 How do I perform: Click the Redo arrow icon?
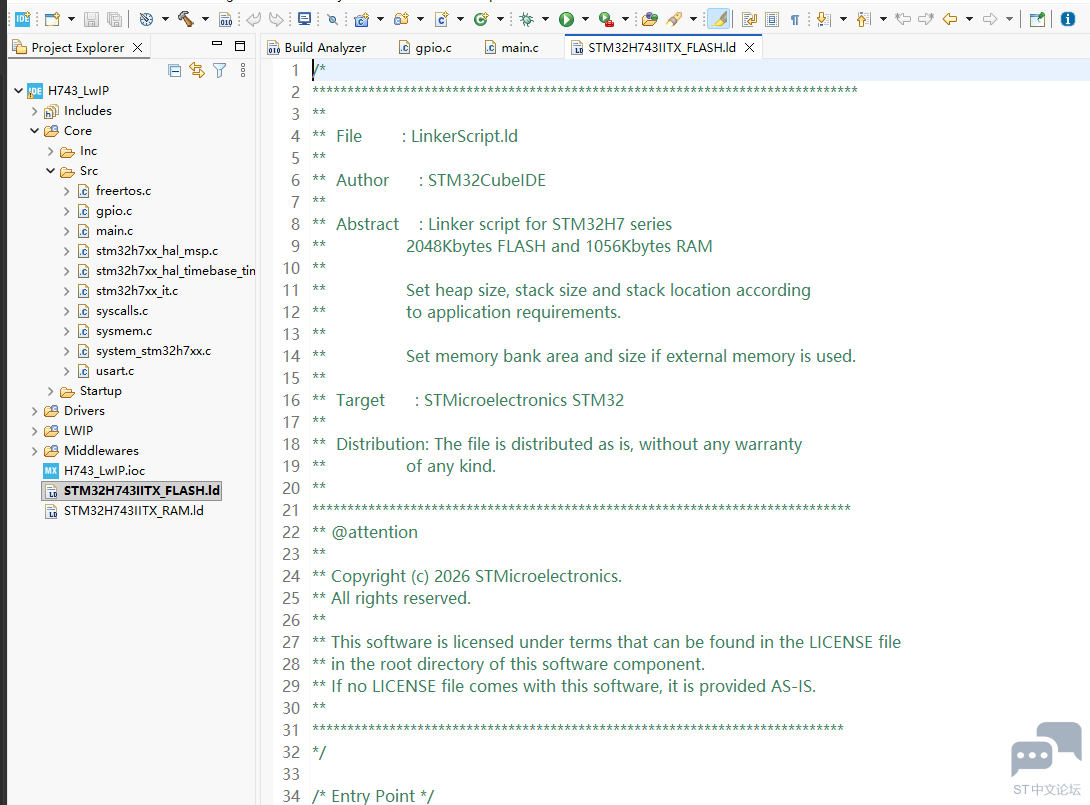point(276,19)
